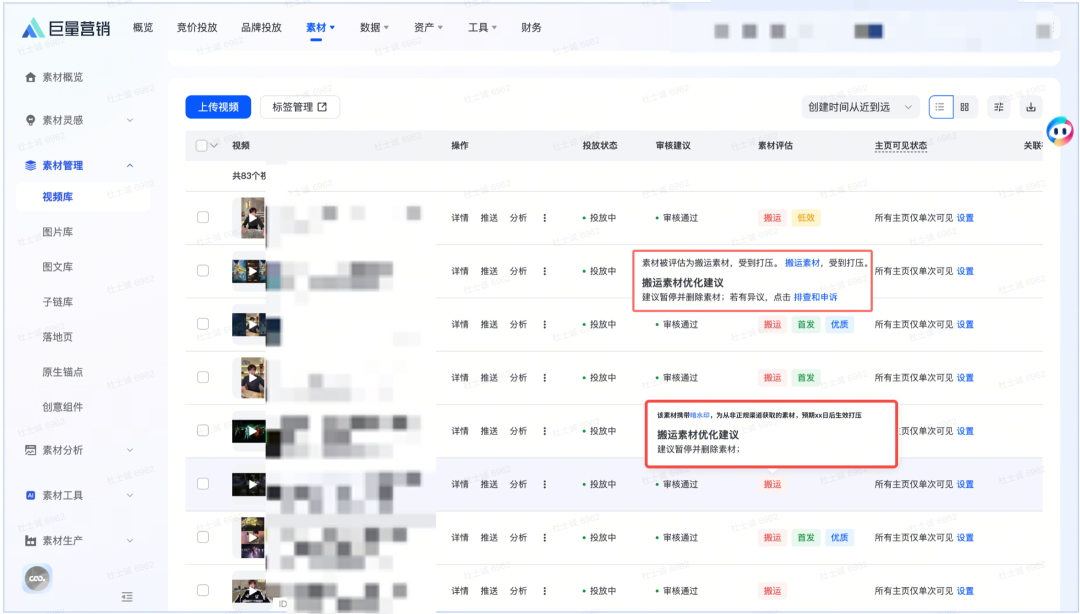This screenshot has height=614, width=1080.
Task: Click the 排查和申诉 link in tooltip
Action: [x=815, y=297]
